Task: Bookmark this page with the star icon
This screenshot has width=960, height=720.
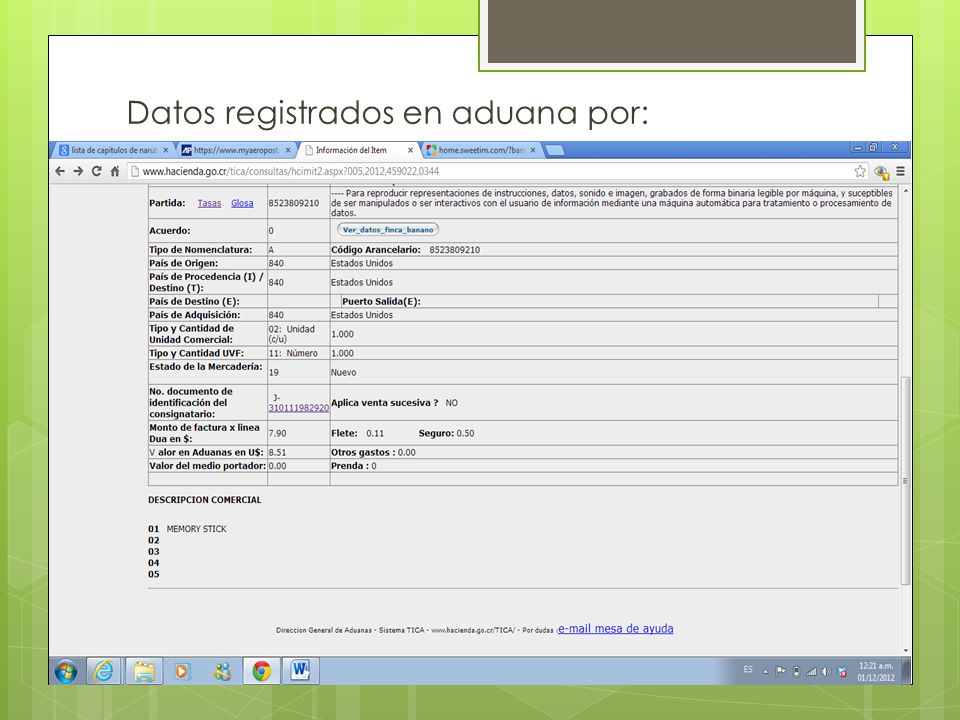Action: [x=860, y=171]
